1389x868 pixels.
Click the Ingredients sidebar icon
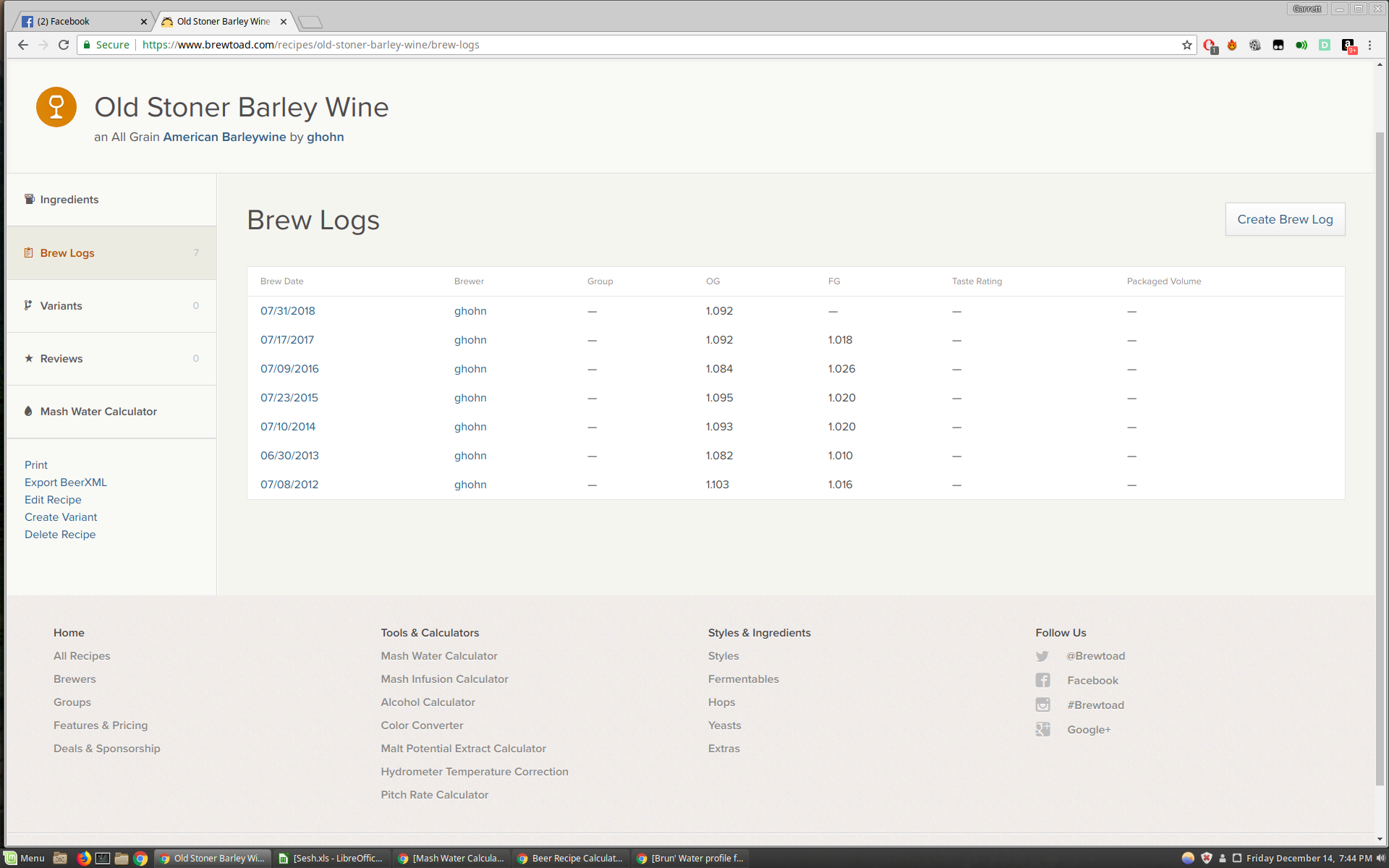pyautogui.click(x=29, y=198)
